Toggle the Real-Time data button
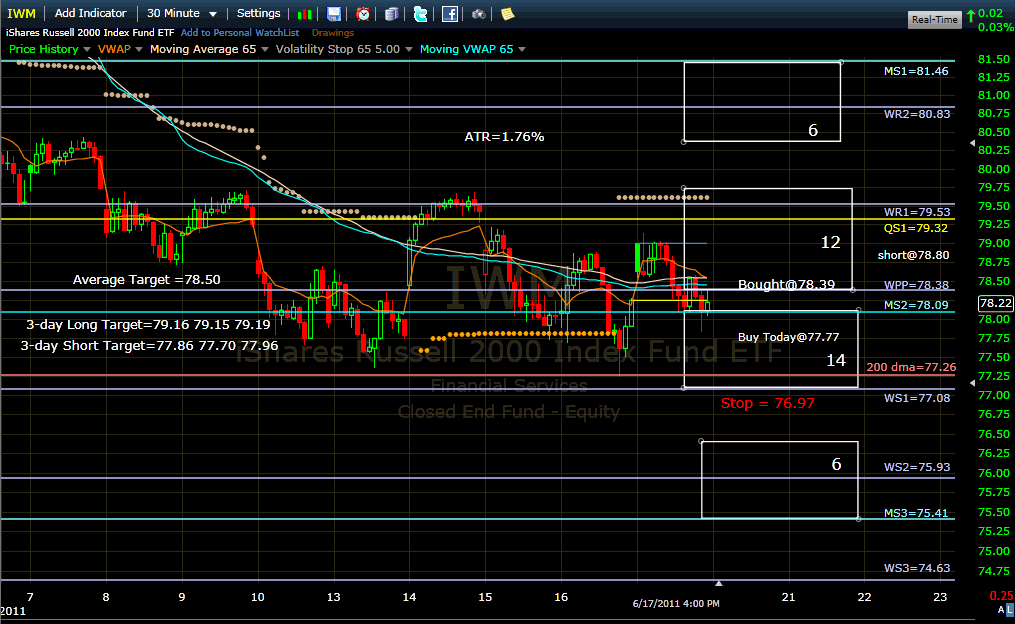 [934, 20]
